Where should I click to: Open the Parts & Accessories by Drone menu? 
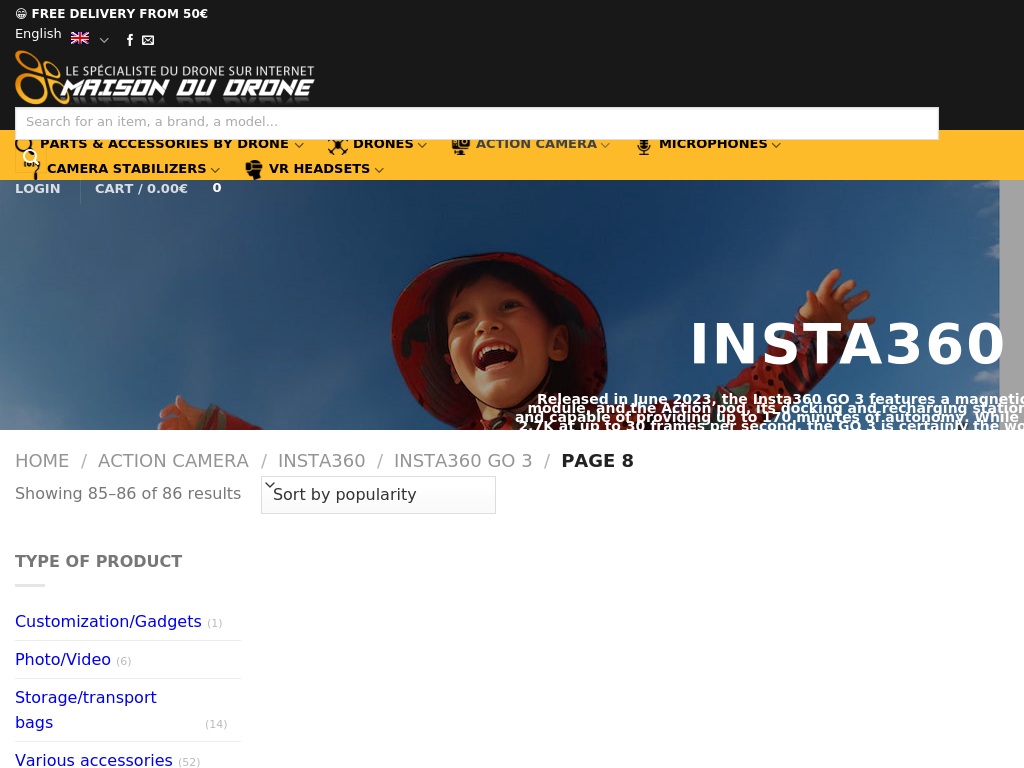(164, 144)
